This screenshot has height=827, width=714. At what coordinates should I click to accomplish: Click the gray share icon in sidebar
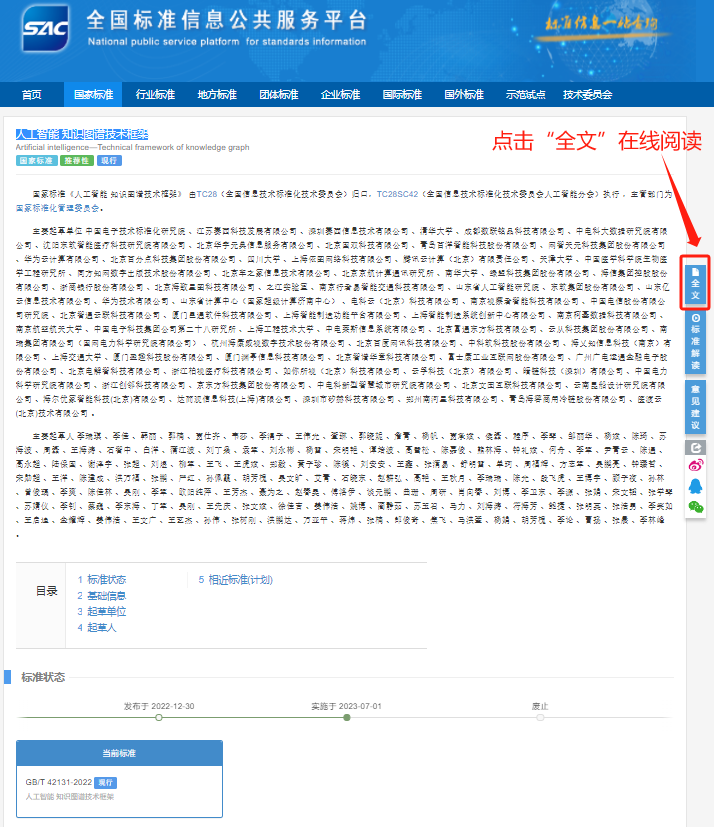coord(696,448)
